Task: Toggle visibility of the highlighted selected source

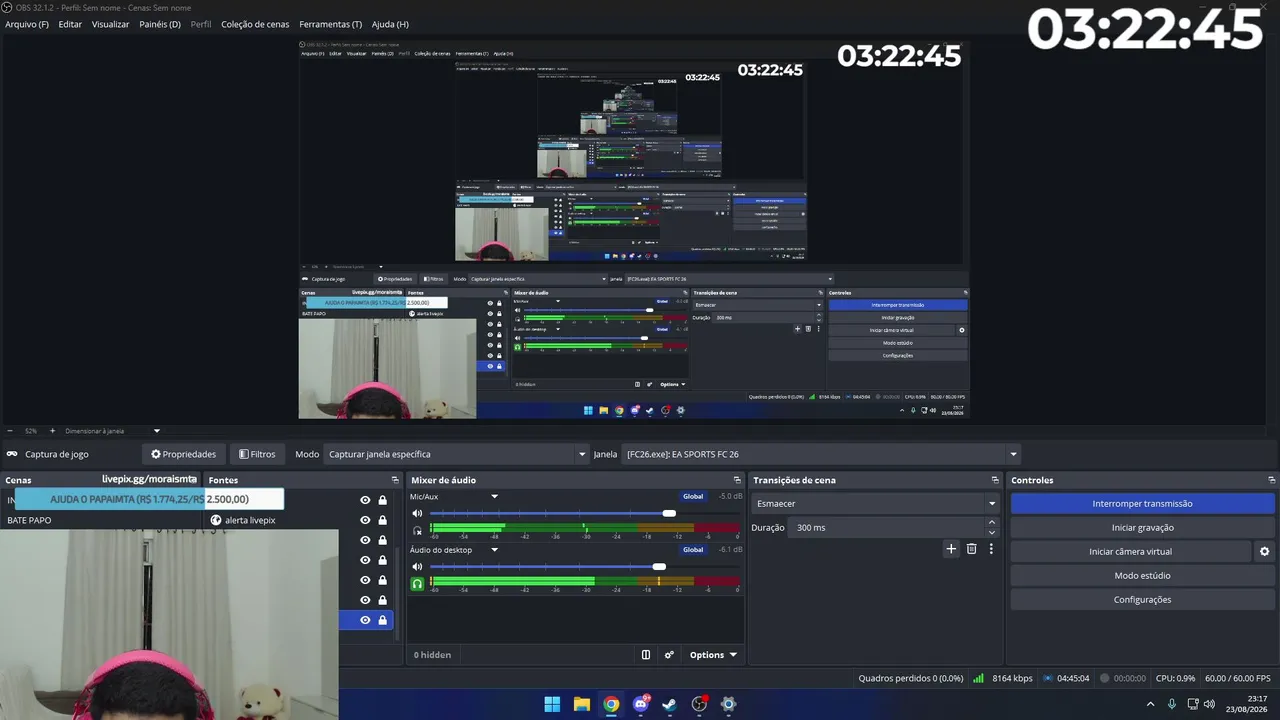Action: click(x=365, y=620)
